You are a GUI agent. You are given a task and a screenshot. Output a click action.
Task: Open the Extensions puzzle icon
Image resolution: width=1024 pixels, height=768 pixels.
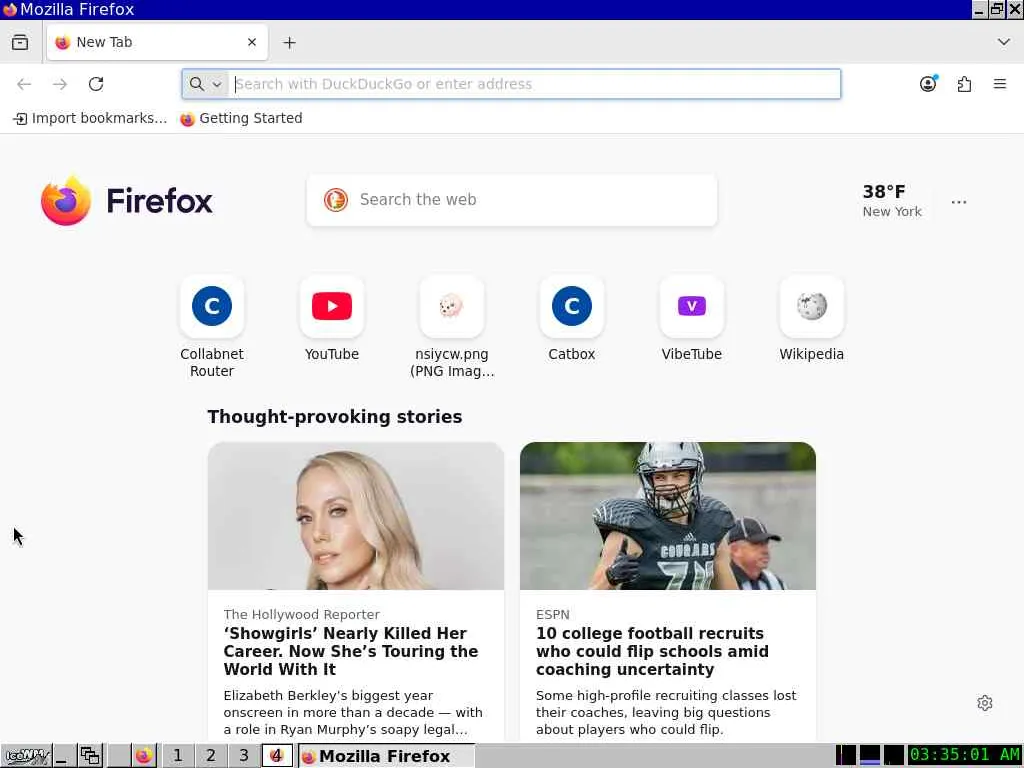[964, 84]
